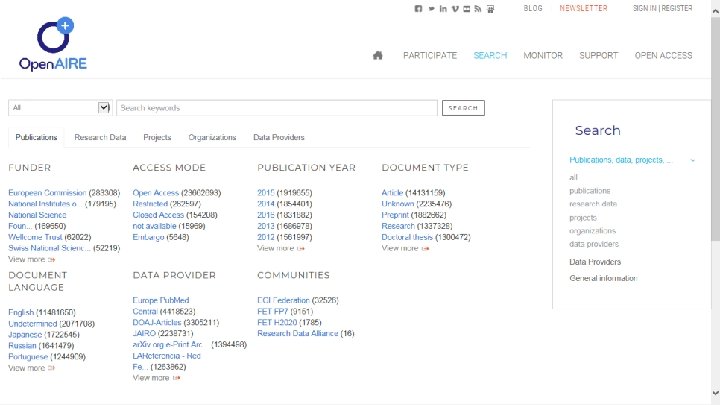Filter by publication year 2013
The height and width of the screenshot is (405, 720).
[x=265, y=226]
